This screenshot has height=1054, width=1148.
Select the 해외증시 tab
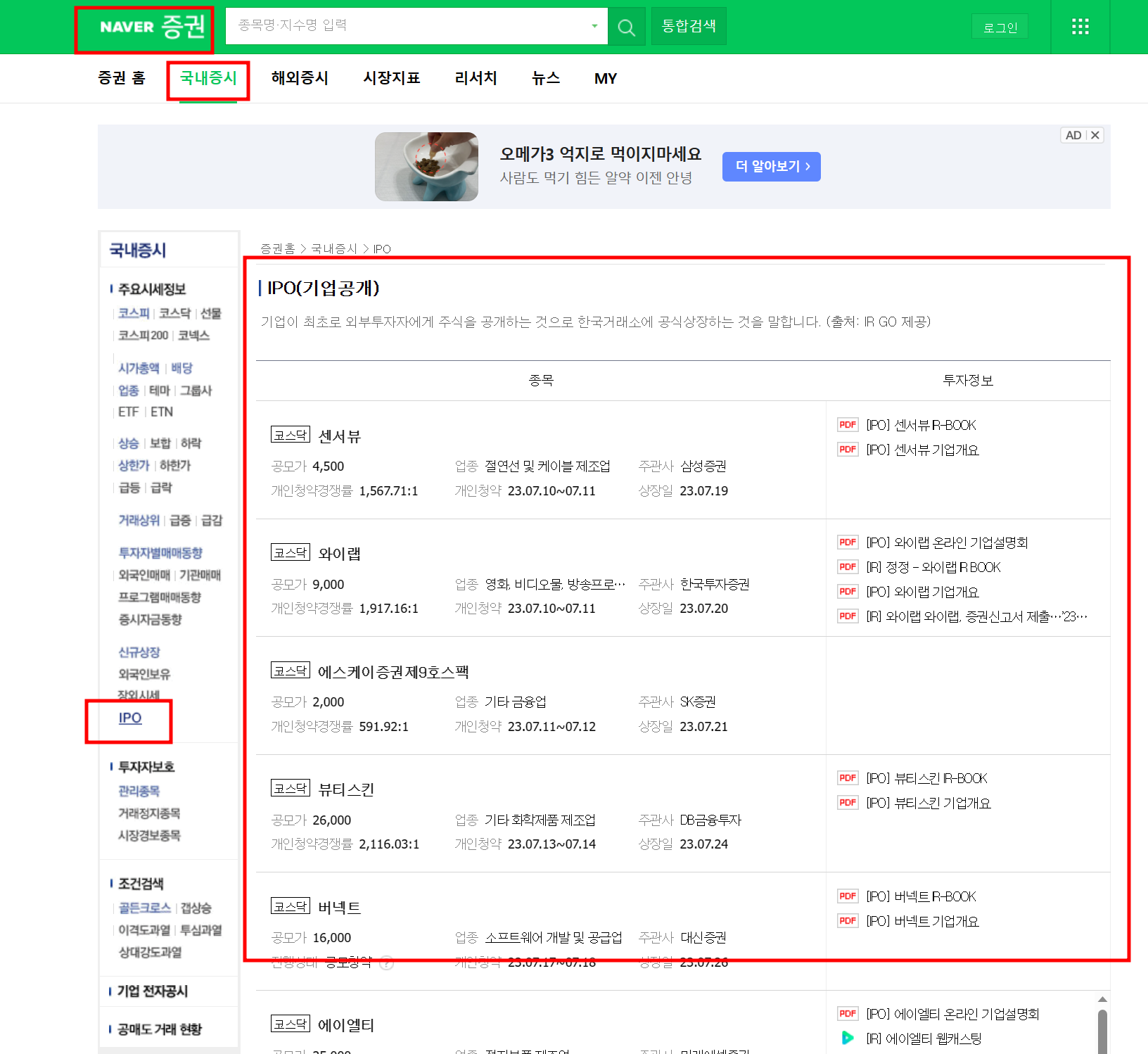point(300,78)
